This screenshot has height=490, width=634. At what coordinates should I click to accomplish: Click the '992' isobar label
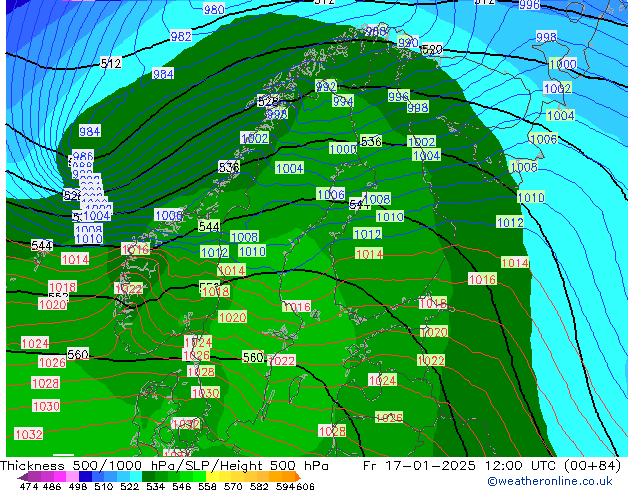[325, 86]
